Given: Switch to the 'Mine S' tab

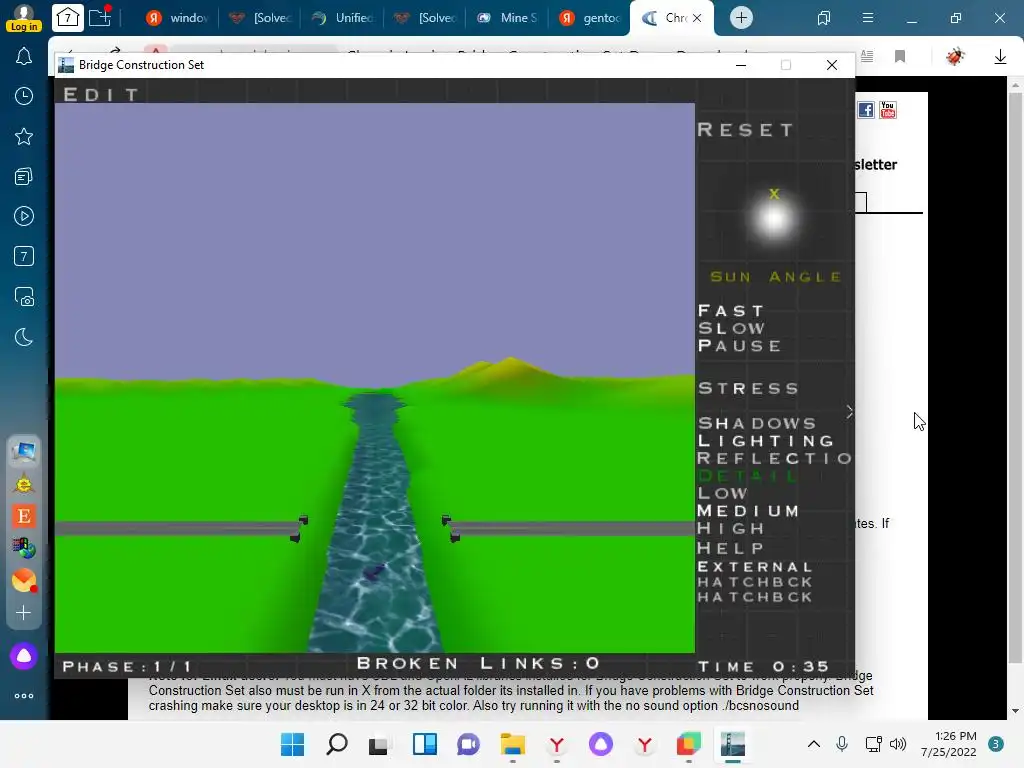Looking at the screenshot, I should 507,18.
